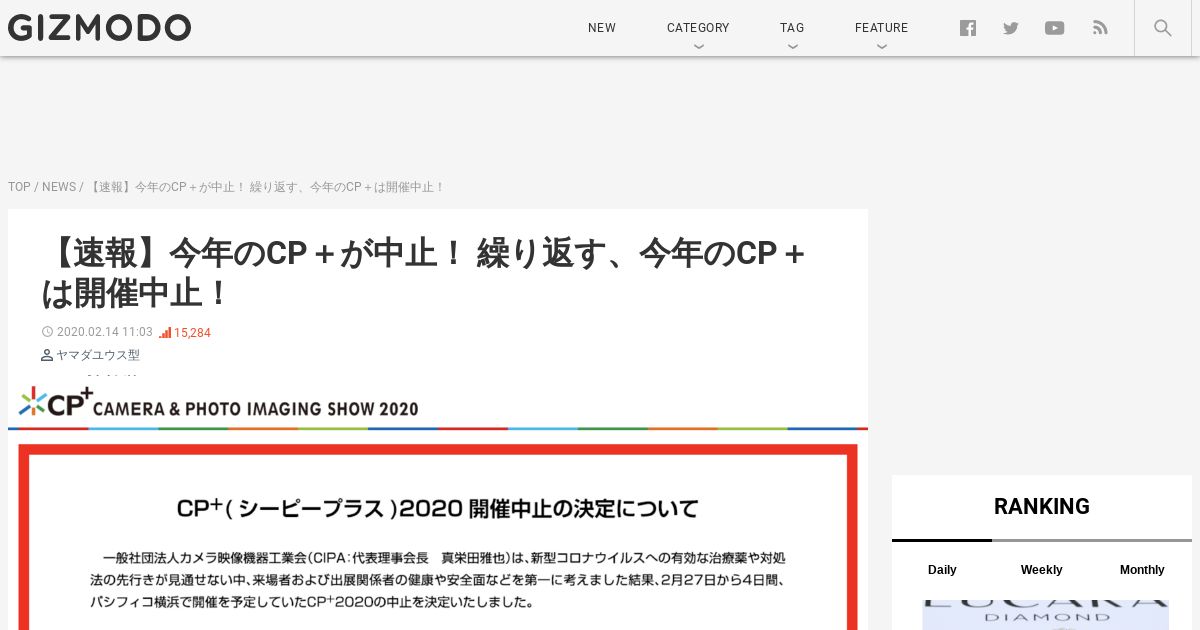This screenshot has height=630, width=1200.
Task: Click the view count 15,284
Action: pyautogui.click(x=192, y=333)
